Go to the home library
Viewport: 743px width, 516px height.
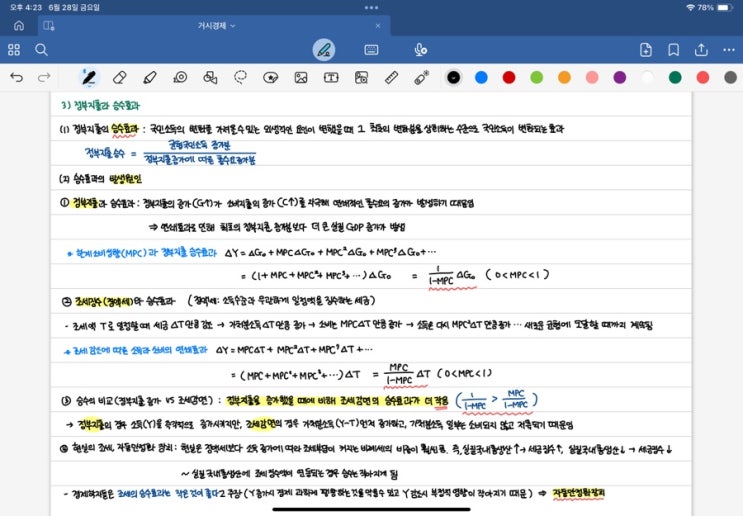pyautogui.click(x=19, y=26)
